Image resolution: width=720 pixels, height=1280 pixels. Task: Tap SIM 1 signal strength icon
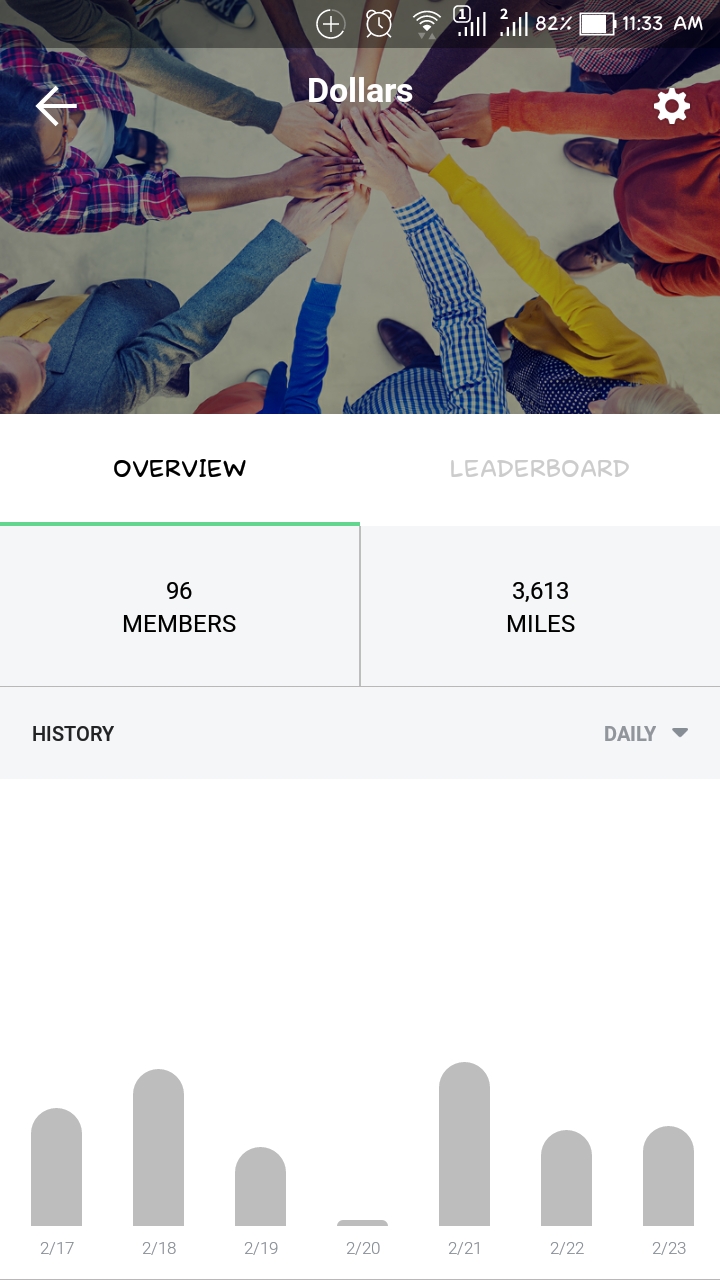[x=470, y=22]
